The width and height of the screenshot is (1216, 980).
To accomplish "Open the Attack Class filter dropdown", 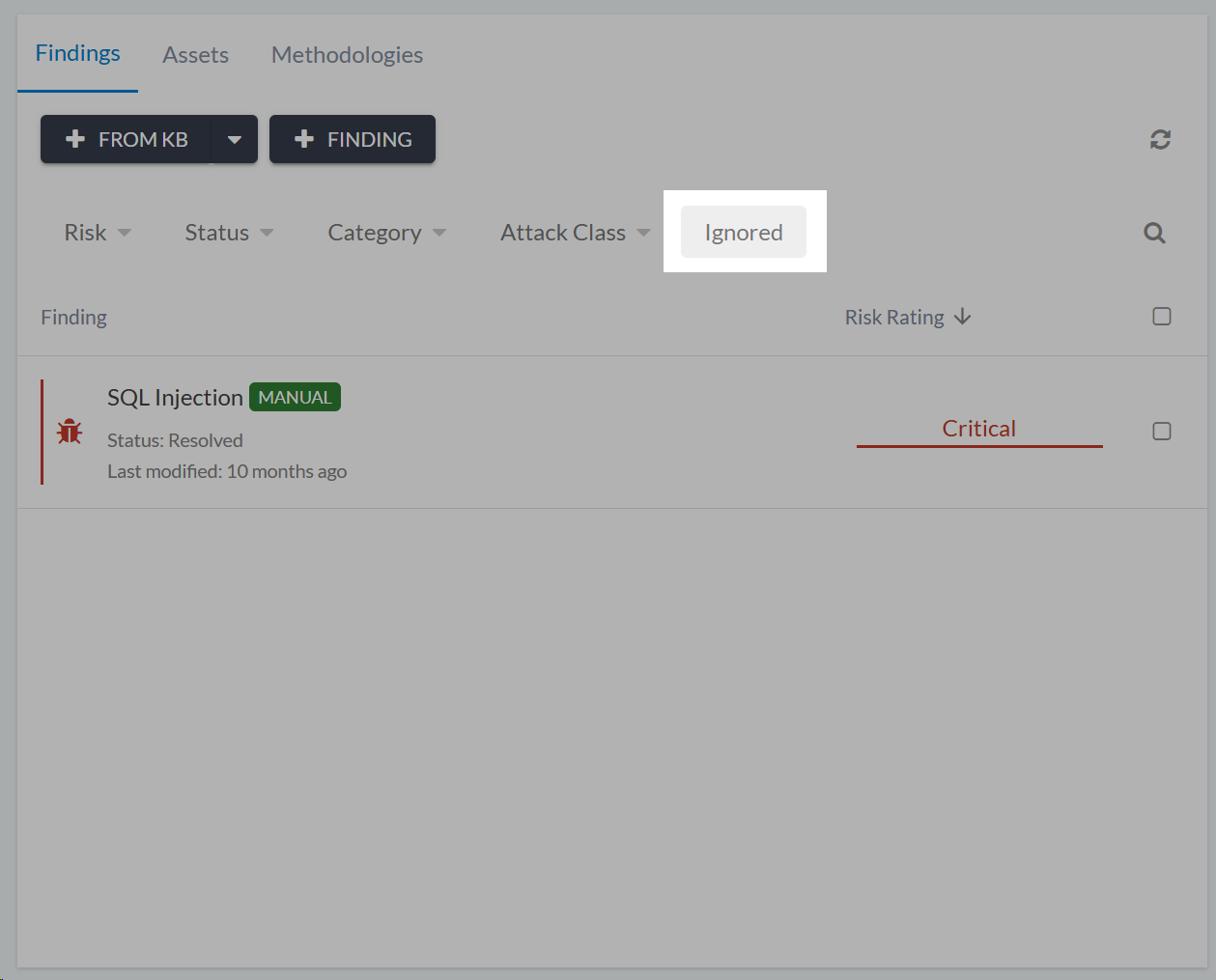I will [575, 233].
